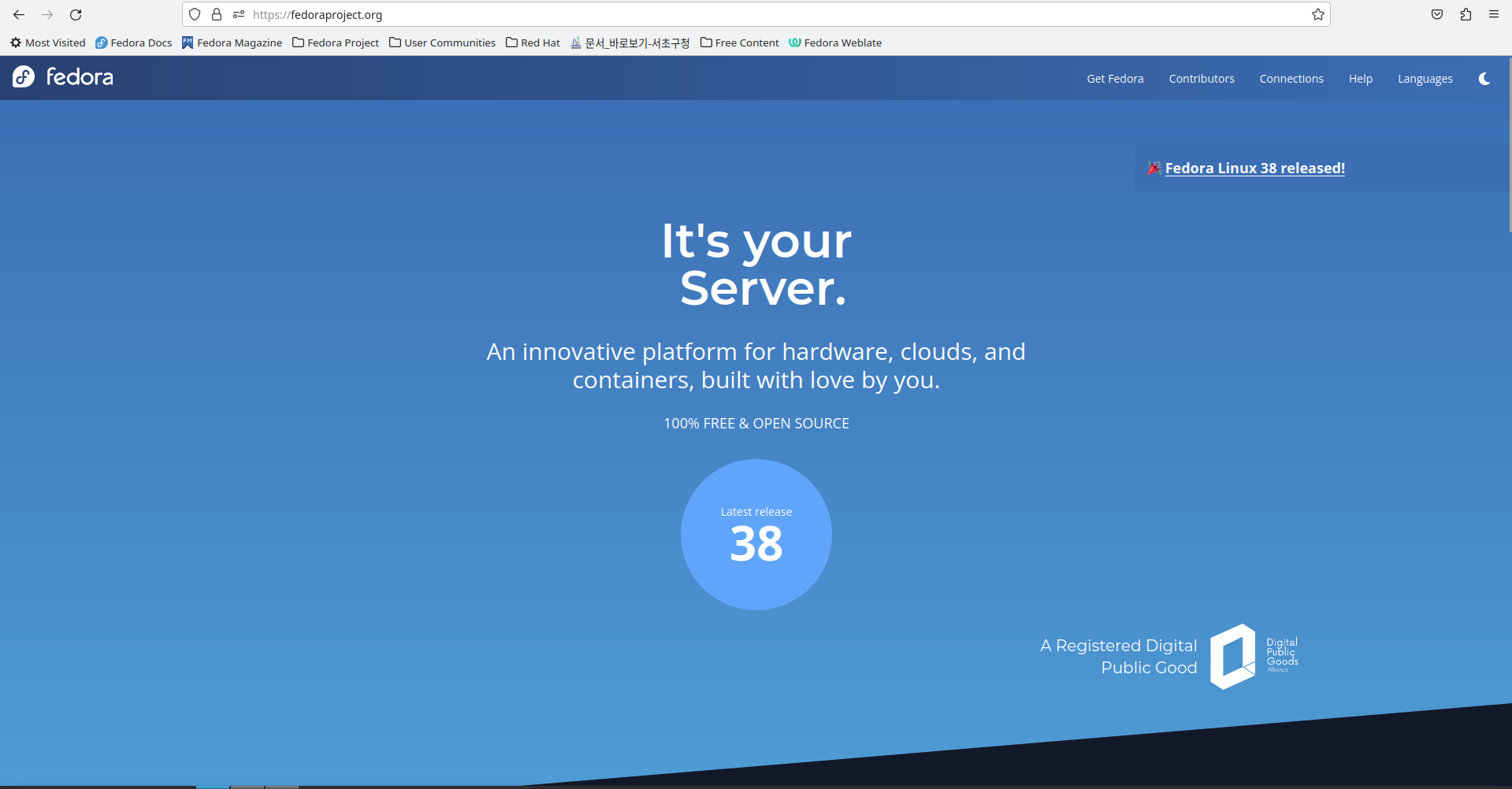Open the Extensions puzzle icon
This screenshot has width=1512, height=789.
1466,14
